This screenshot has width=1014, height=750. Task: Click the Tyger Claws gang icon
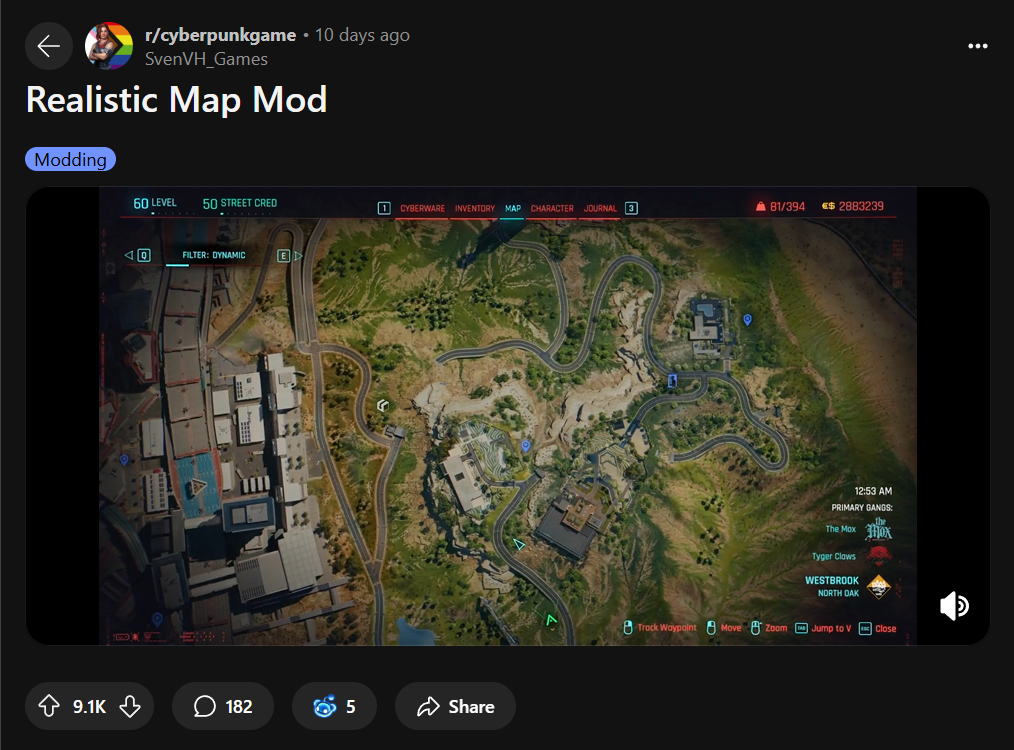879,554
